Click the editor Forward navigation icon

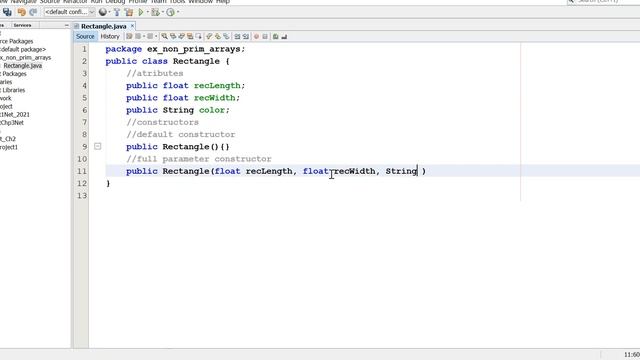click(150, 36)
